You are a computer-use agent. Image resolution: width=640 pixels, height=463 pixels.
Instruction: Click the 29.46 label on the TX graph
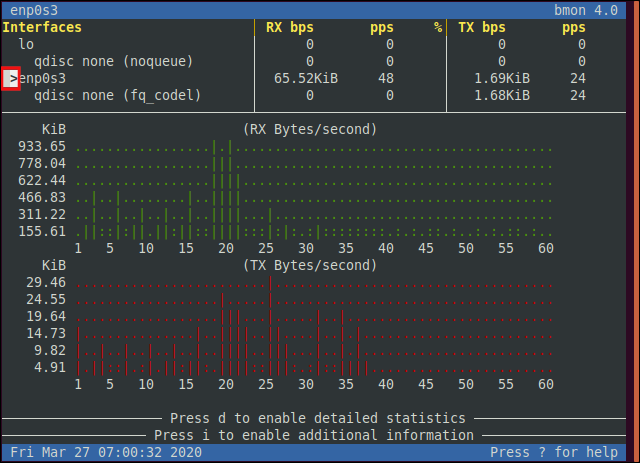pyautogui.click(x=46, y=283)
